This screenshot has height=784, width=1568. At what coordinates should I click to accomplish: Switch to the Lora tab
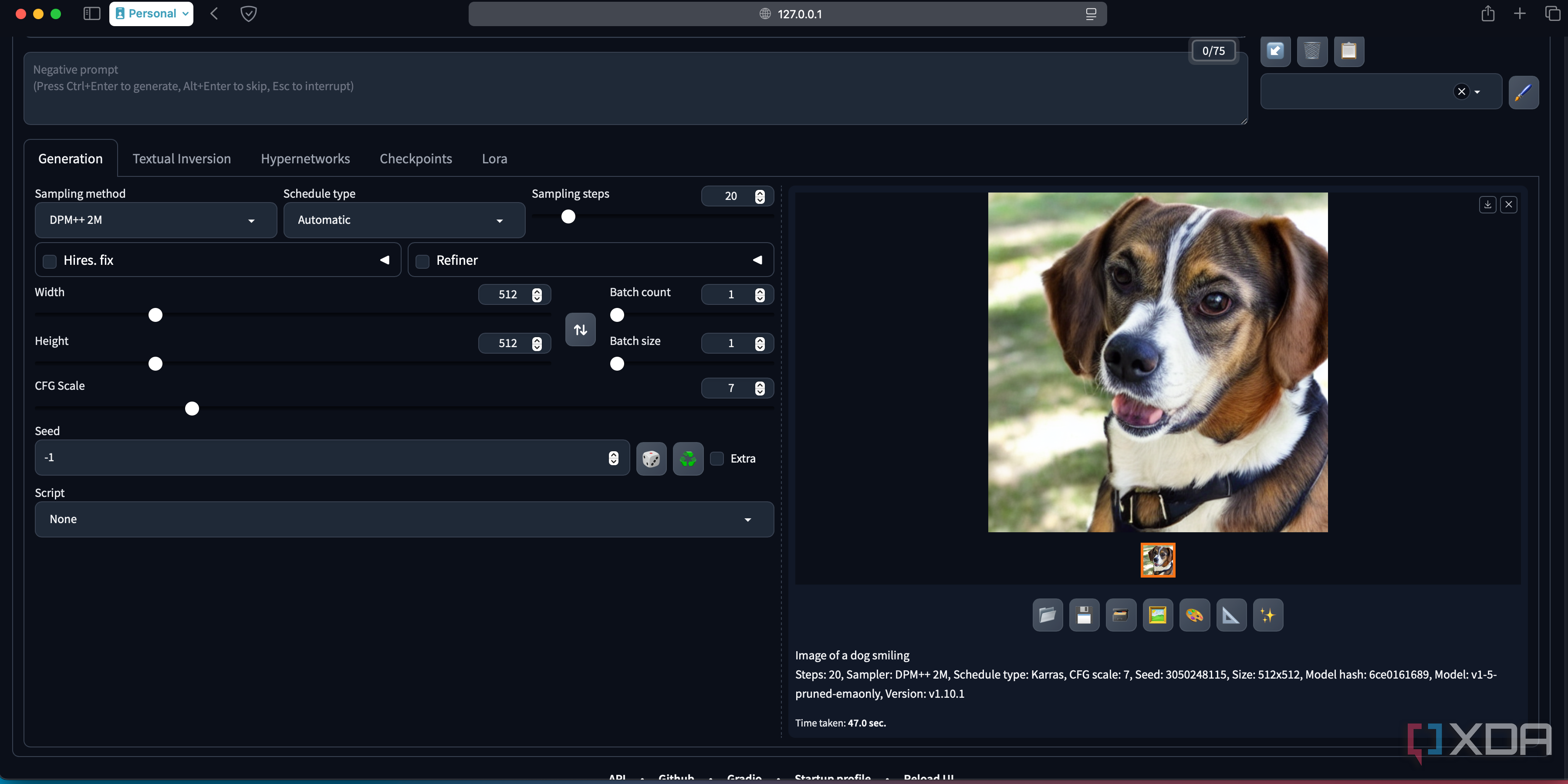click(x=494, y=159)
